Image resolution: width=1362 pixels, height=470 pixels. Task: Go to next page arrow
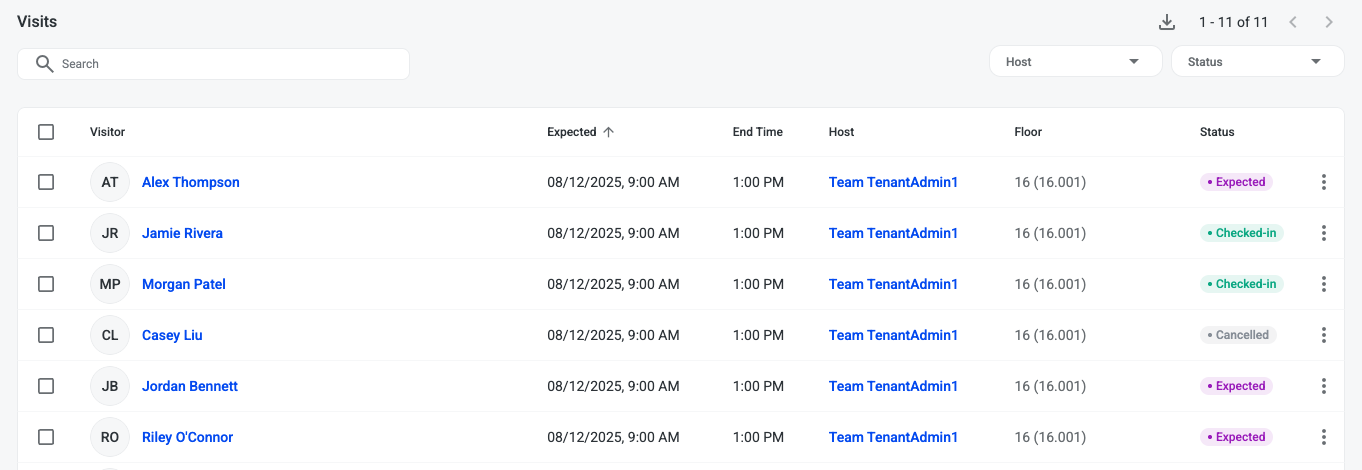click(x=1329, y=22)
